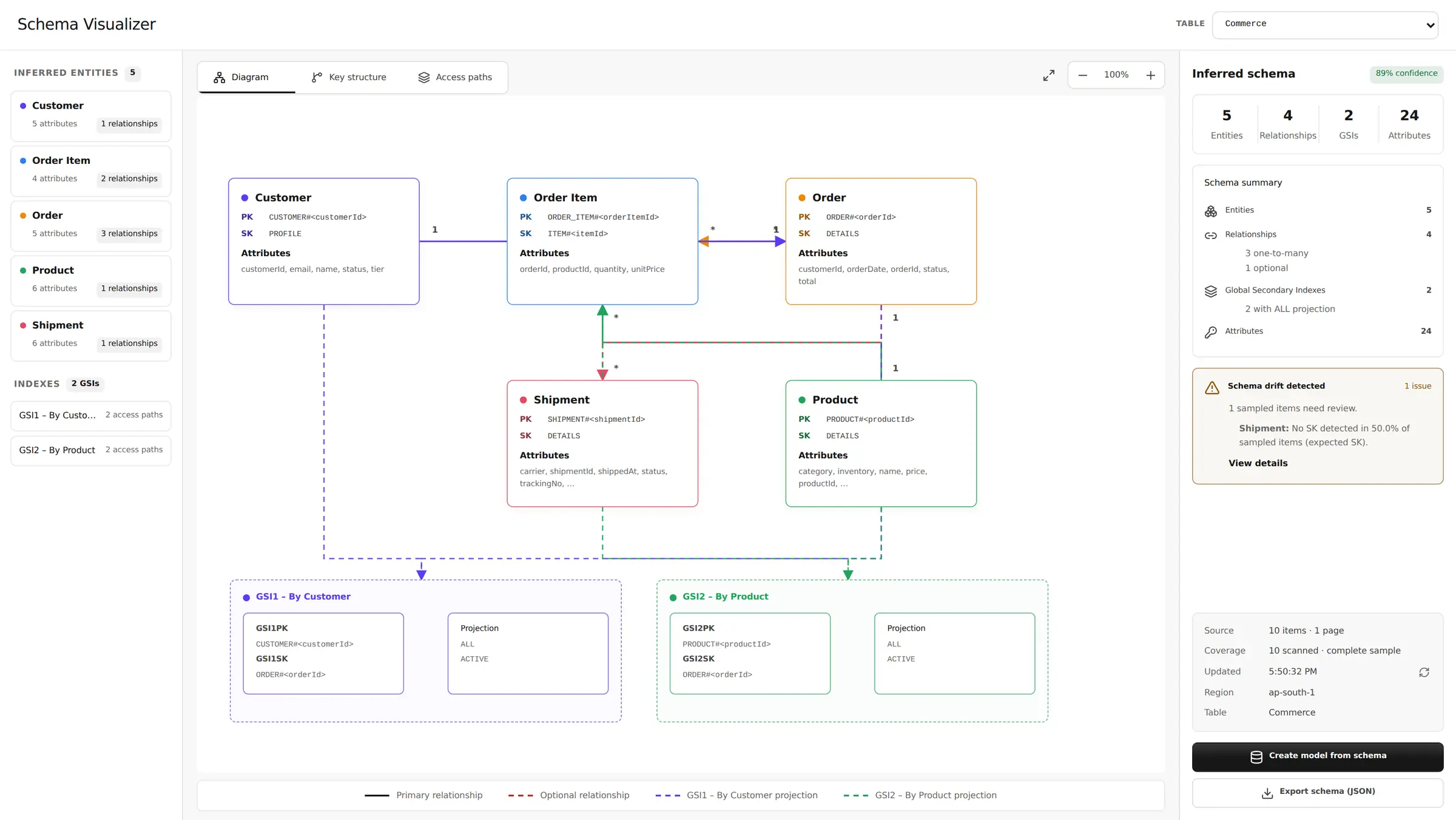Image resolution: width=1456 pixels, height=820 pixels.
Task: Click the Attributes key icon in summary
Action: click(1211, 331)
